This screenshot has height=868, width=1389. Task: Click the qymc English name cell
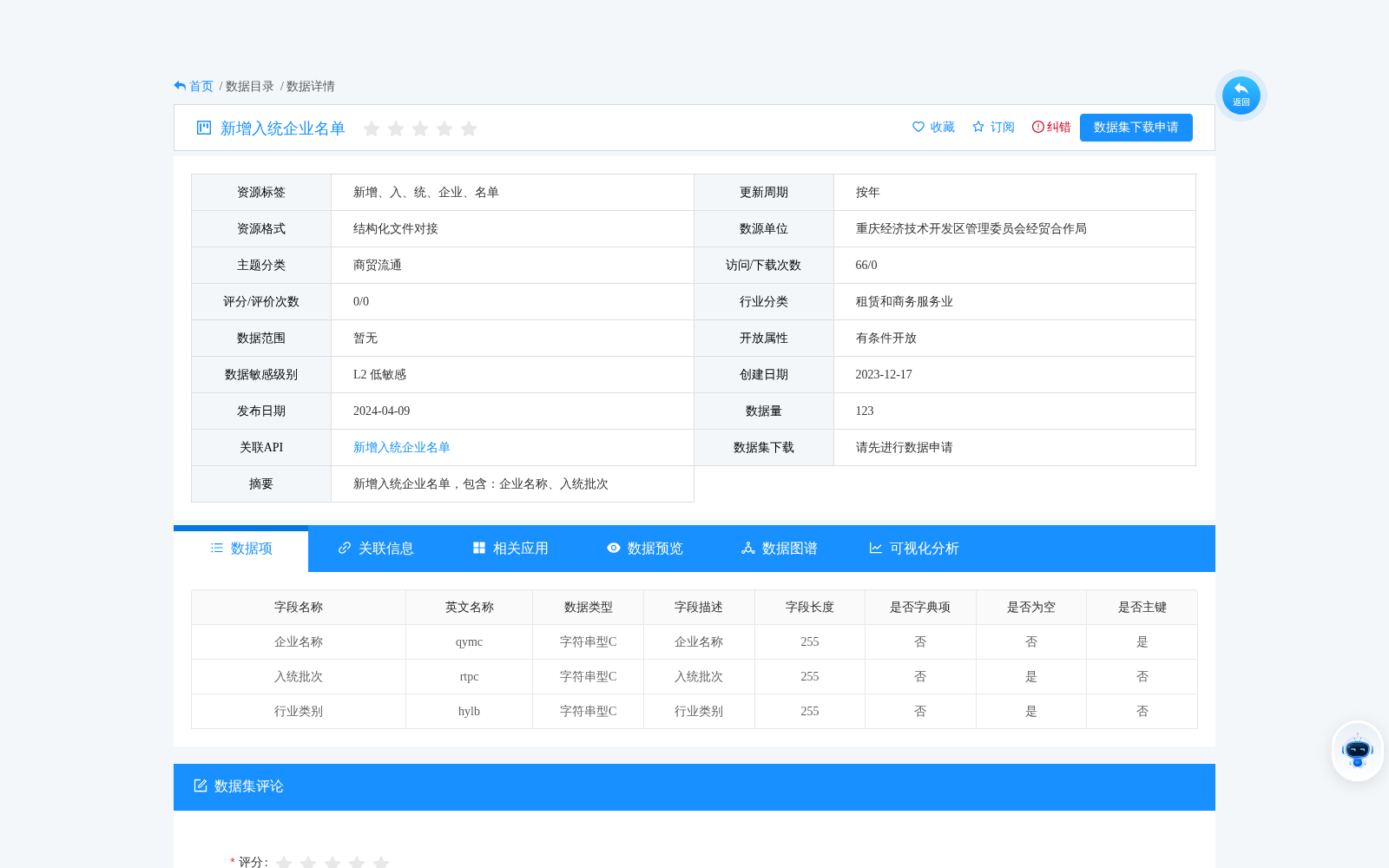click(469, 642)
